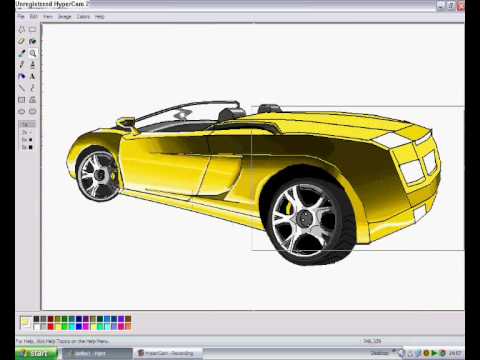The height and width of the screenshot is (360, 480).
Task: Select the rectangular Select tool
Action: tap(32, 30)
